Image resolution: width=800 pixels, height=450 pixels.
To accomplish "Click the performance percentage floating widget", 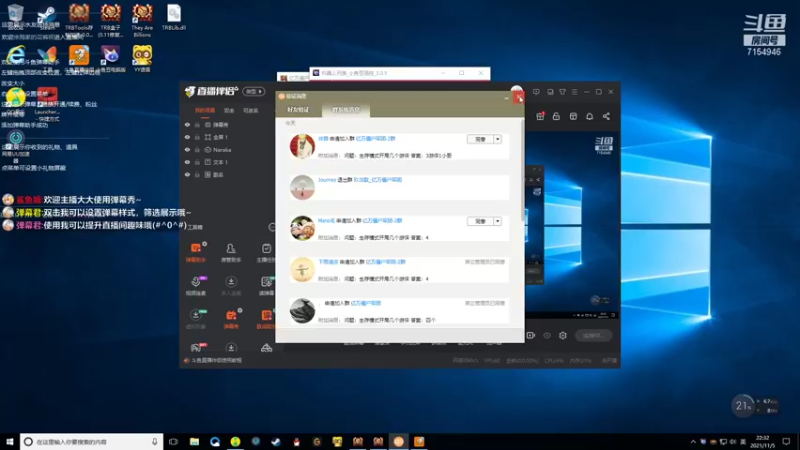I will (742, 406).
